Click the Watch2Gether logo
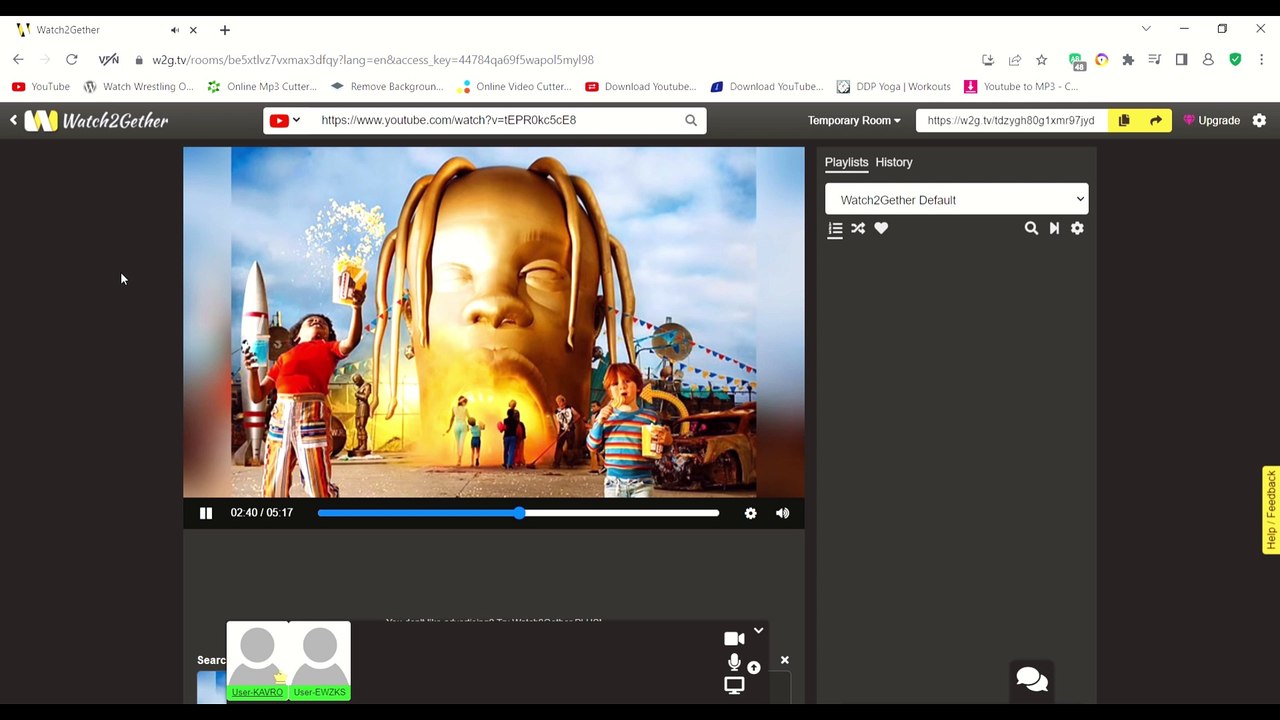The height and width of the screenshot is (720, 1280). 96,121
